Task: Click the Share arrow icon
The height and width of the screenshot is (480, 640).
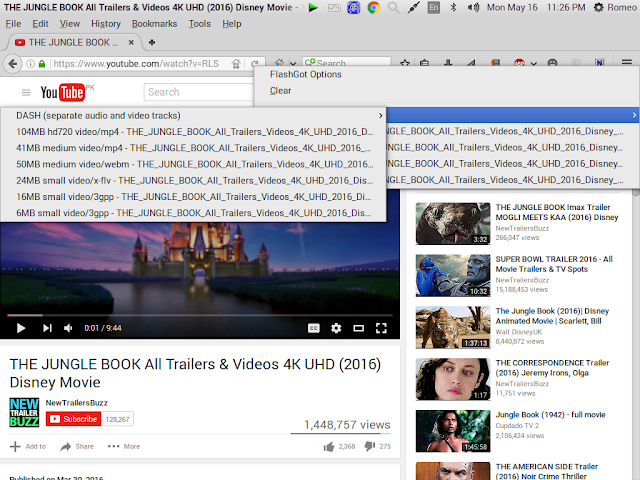Action: (65, 447)
